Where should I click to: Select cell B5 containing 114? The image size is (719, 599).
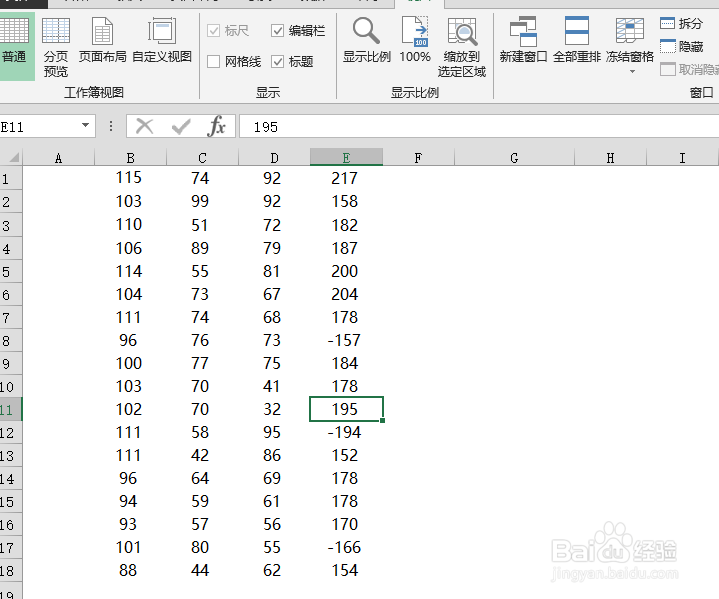(130, 271)
